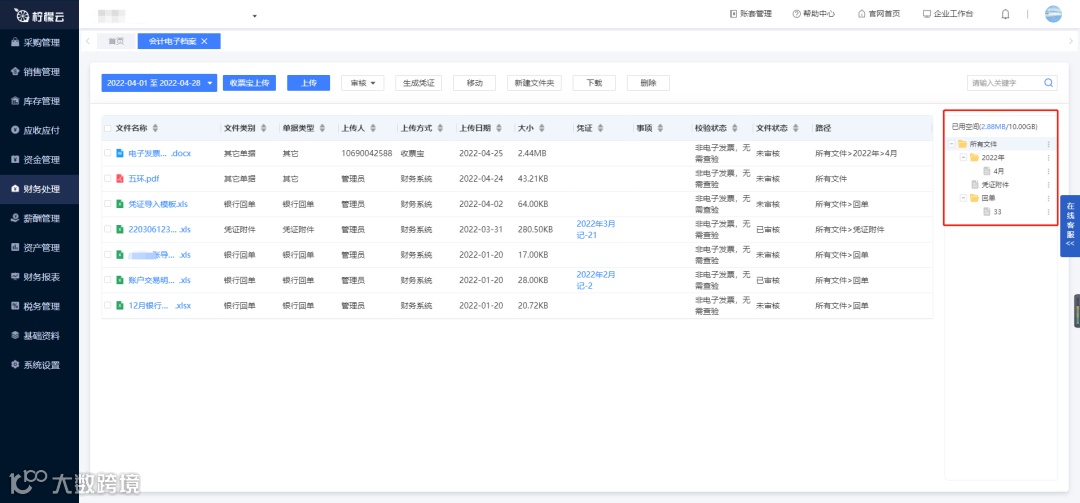Click the right tab-scroll chevron
This screenshot has width=1080, height=503.
[1070, 41]
